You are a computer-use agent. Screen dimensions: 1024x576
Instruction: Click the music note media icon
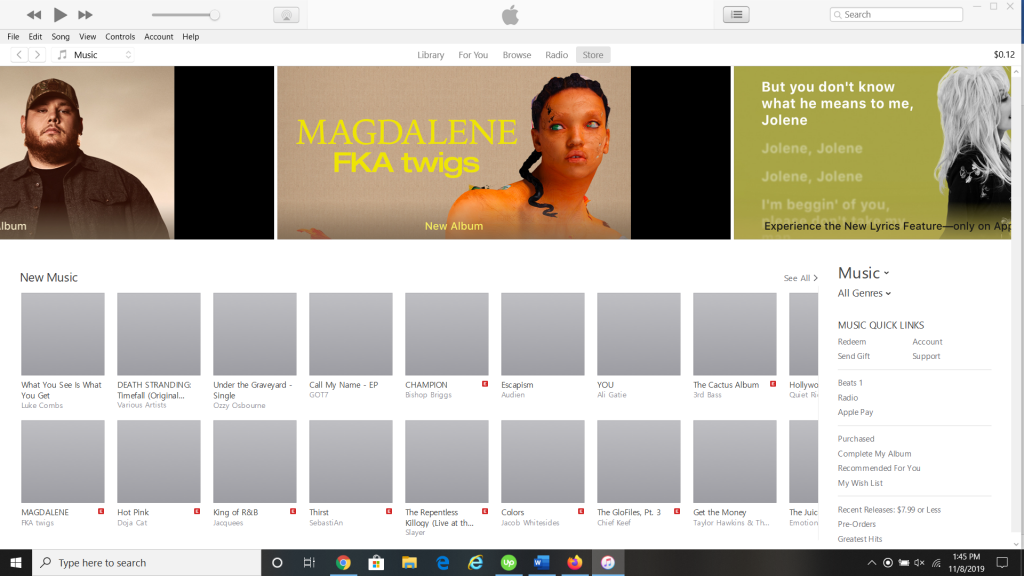click(62, 55)
